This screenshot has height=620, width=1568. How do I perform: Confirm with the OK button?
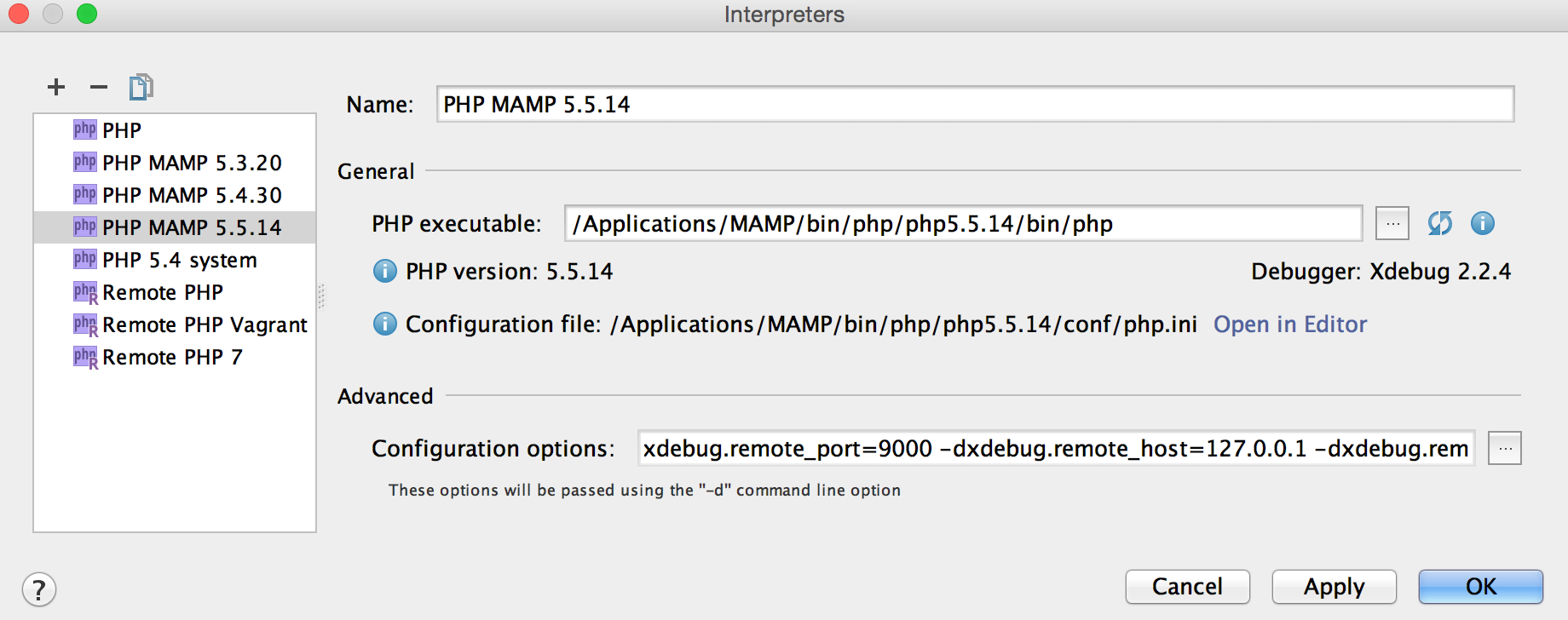tap(1481, 586)
